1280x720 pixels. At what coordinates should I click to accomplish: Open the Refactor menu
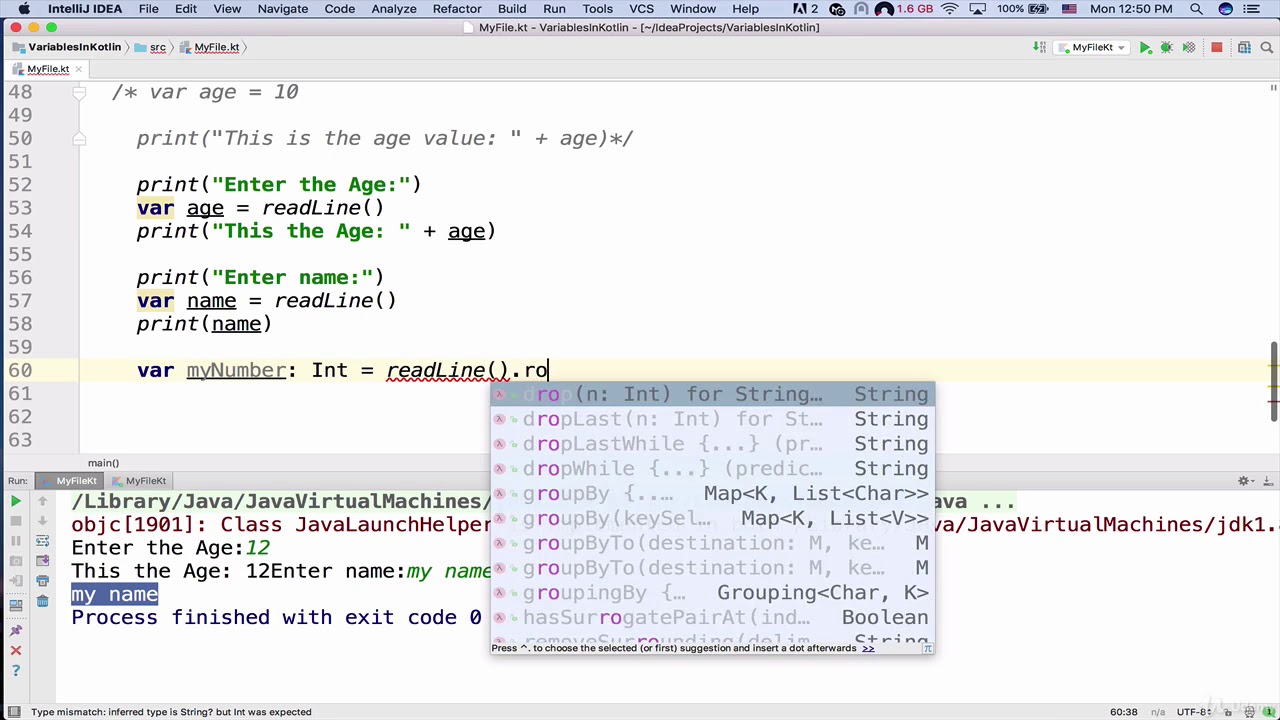point(457,9)
